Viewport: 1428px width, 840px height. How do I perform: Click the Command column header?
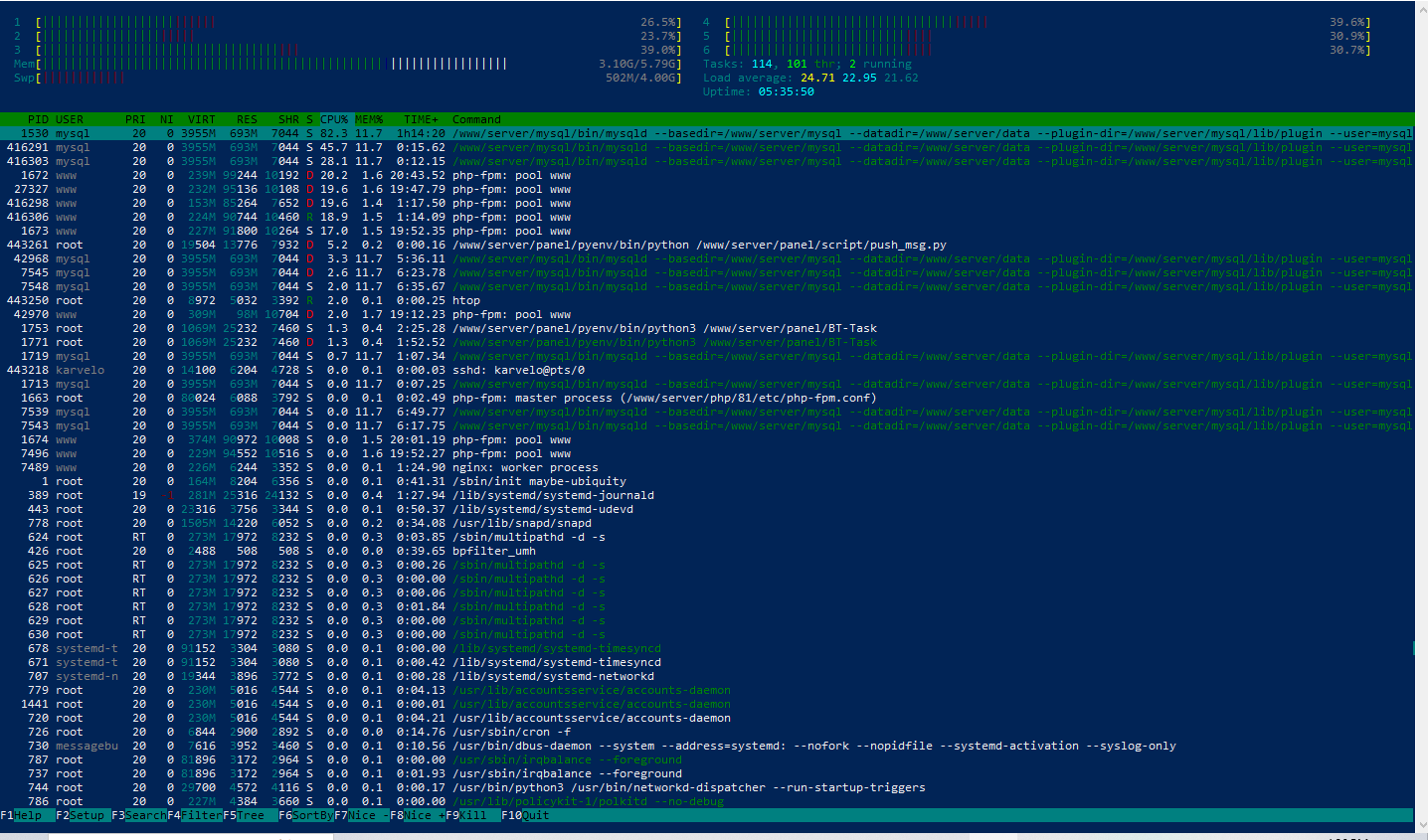tap(476, 119)
